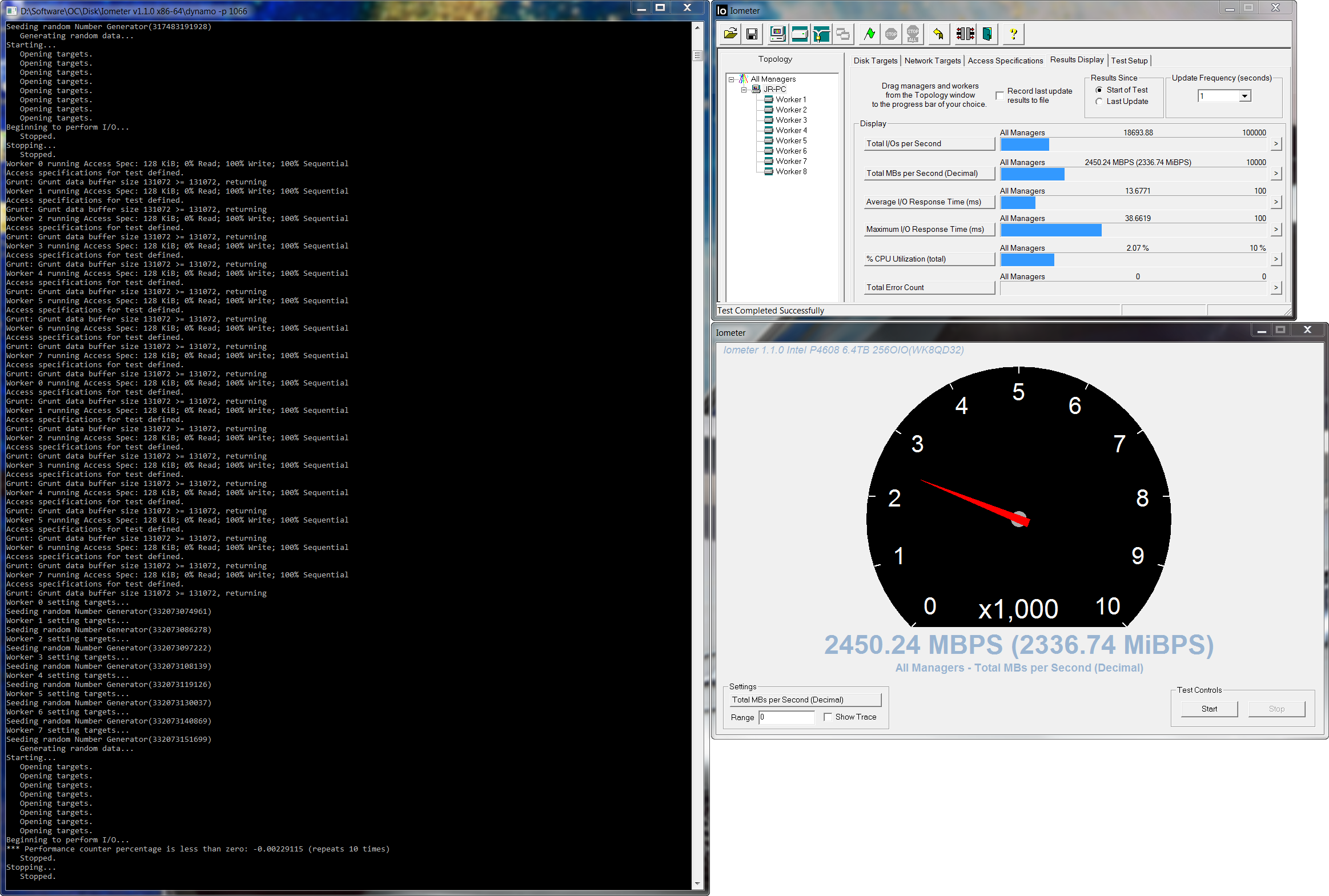Click console scrollbar up arrow

coord(697,27)
